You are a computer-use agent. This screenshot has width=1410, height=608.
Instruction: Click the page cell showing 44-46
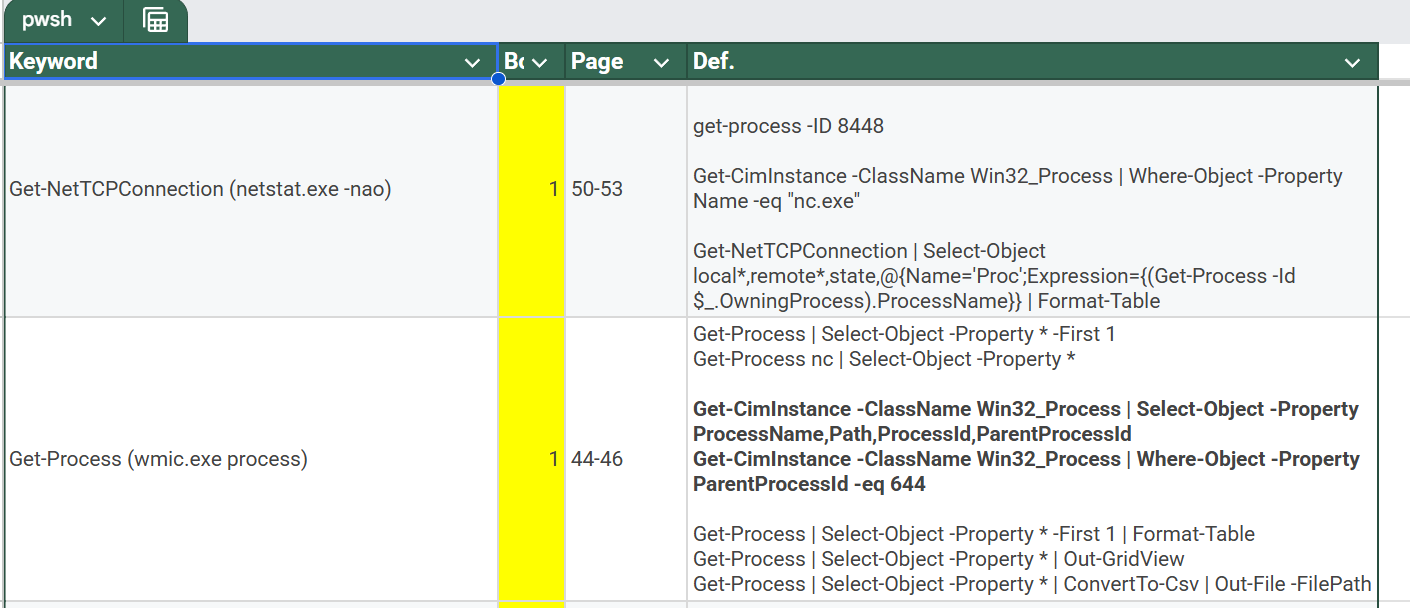point(597,459)
